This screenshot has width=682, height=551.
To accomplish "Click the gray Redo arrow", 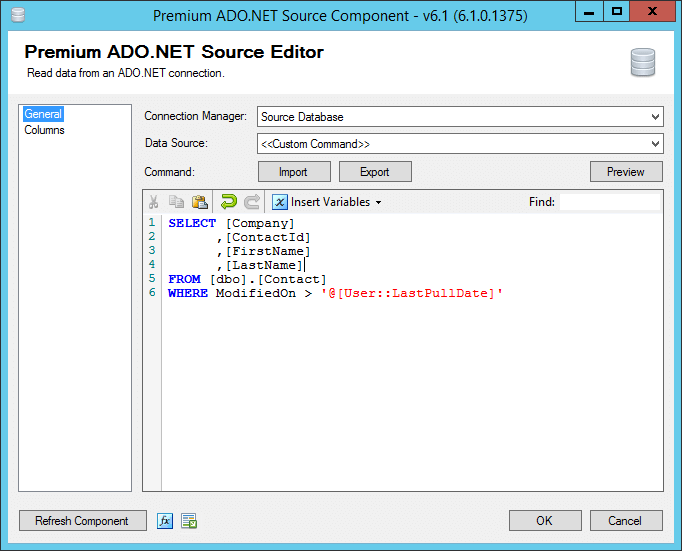I will pos(252,202).
